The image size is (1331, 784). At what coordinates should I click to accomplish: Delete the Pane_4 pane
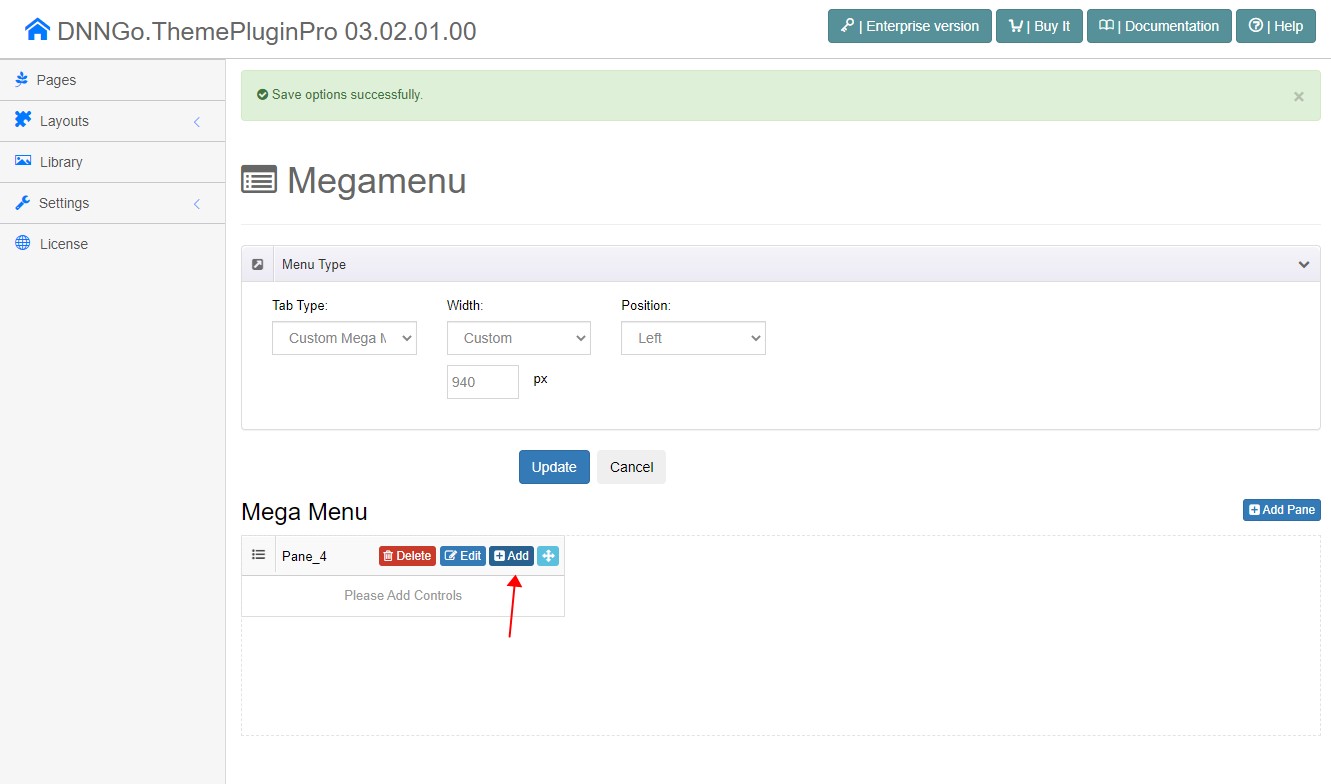407,556
